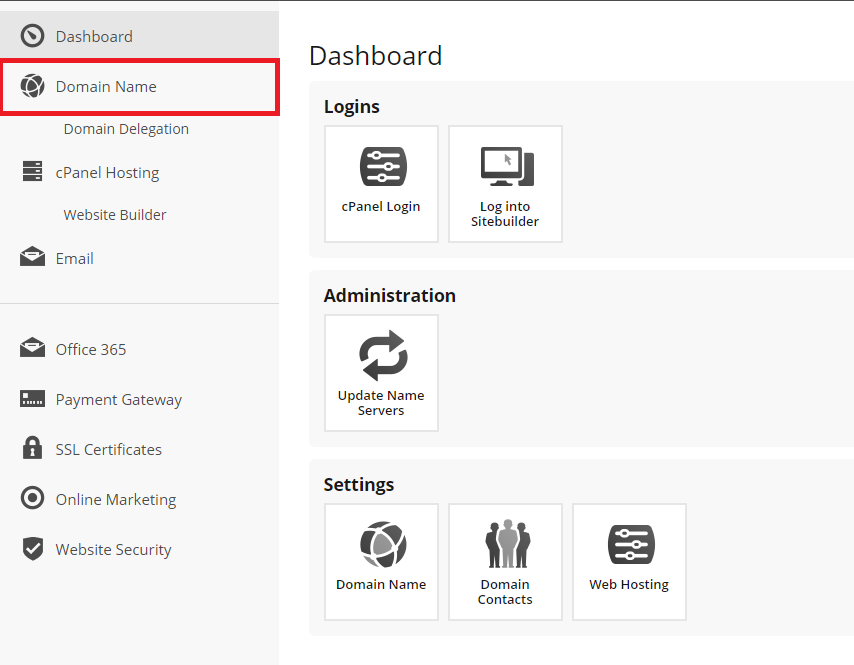Open the cPanel Login tile

click(381, 184)
